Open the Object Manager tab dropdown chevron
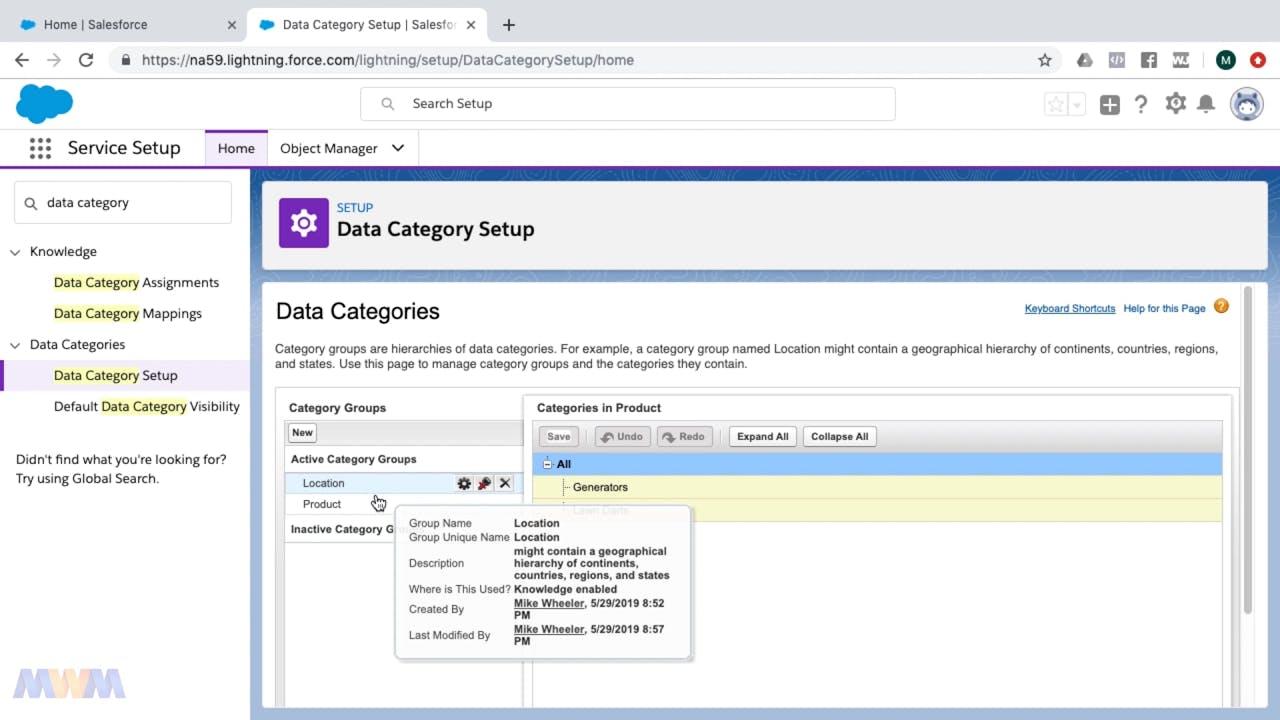 398,148
